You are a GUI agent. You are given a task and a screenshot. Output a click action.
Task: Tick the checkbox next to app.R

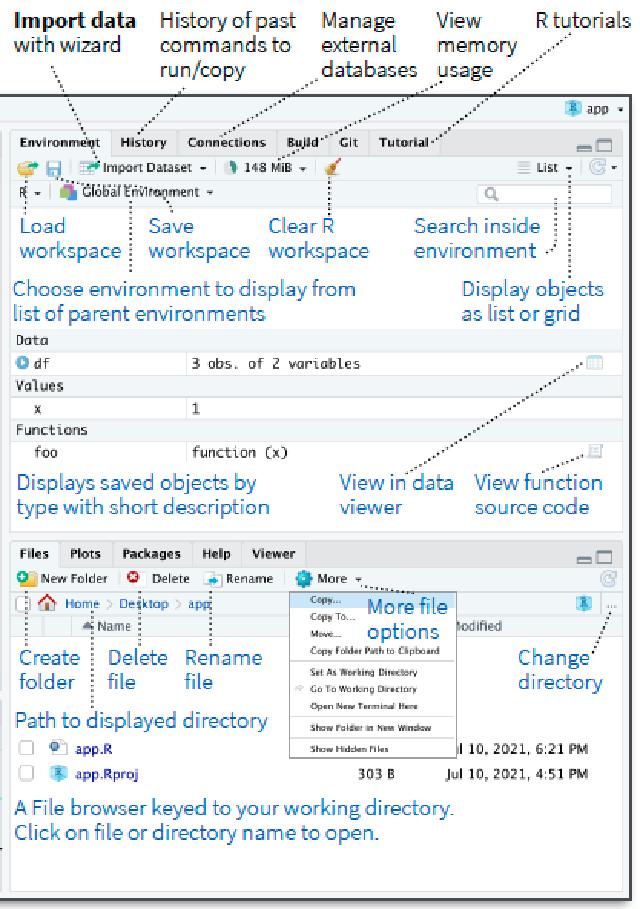[x=26, y=748]
